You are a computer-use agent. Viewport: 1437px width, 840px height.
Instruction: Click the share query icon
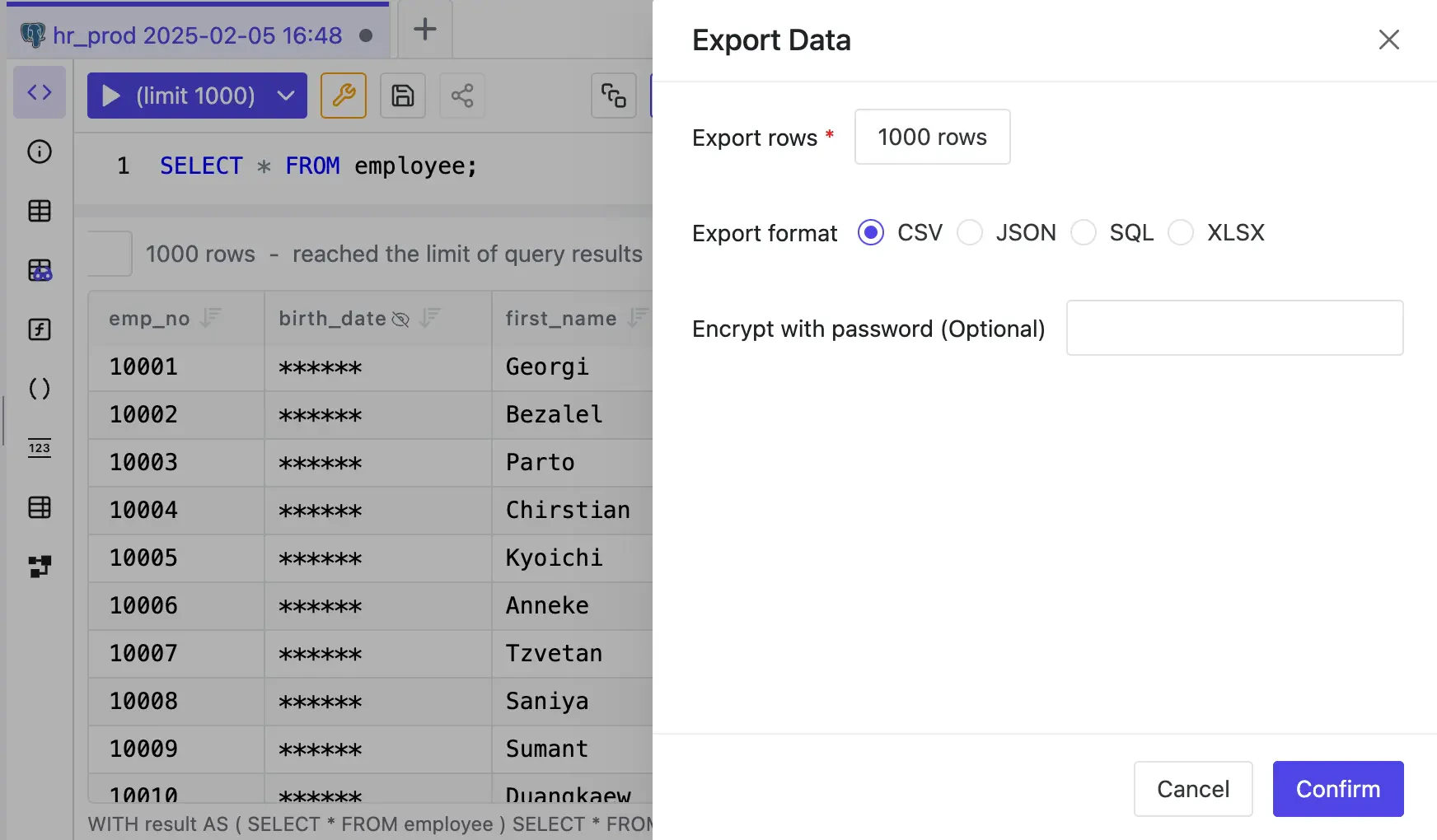click(462, 96)
